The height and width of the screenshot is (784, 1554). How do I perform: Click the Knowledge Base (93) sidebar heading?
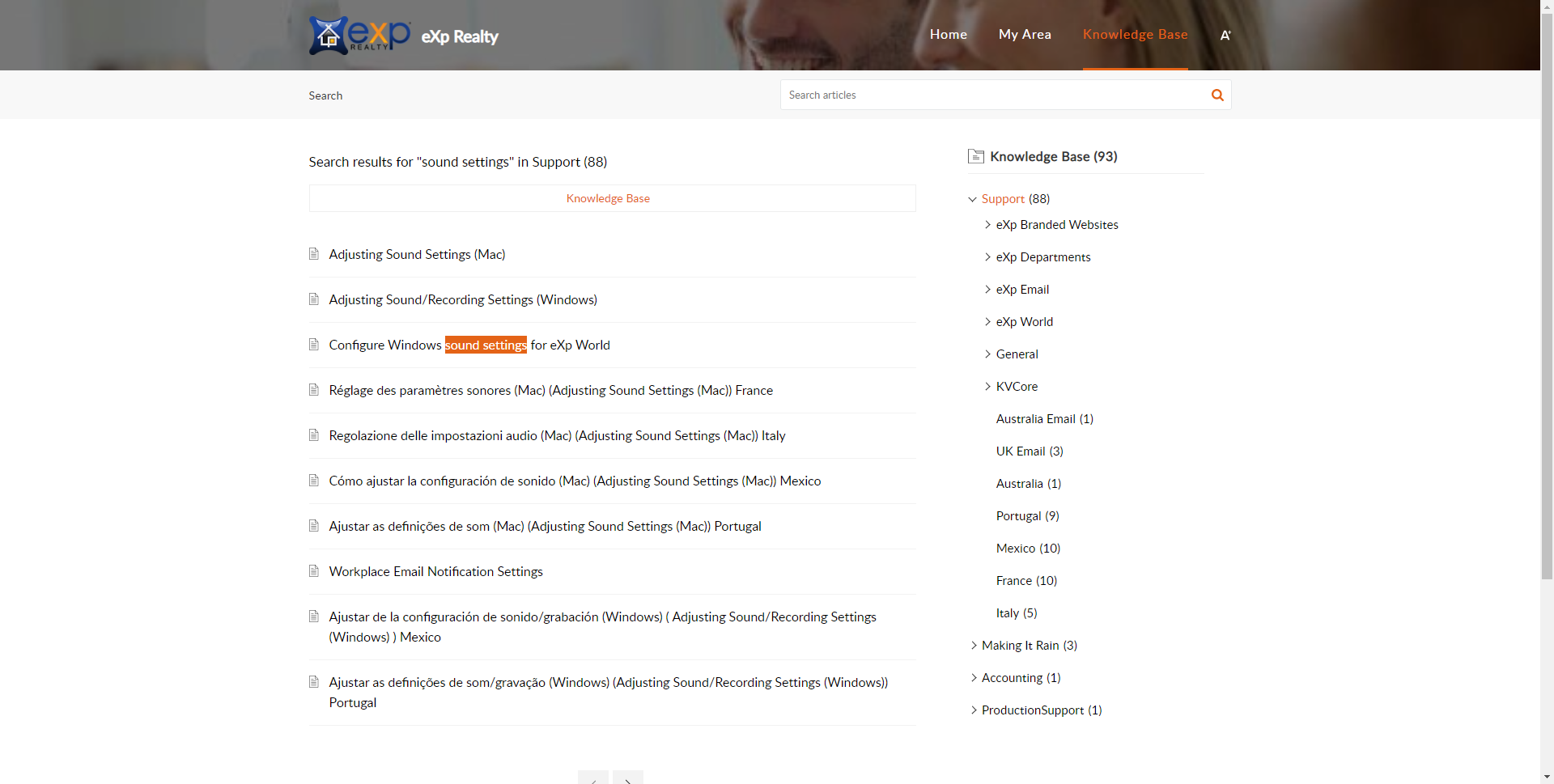coord(1053,156)
